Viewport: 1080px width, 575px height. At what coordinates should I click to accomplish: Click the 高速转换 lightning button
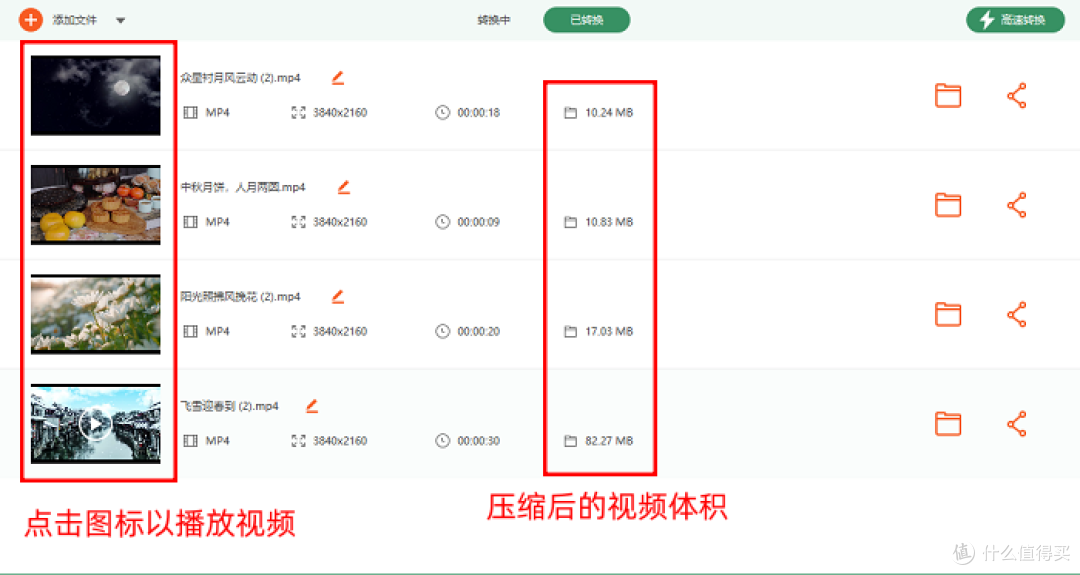coord(1015,20)
